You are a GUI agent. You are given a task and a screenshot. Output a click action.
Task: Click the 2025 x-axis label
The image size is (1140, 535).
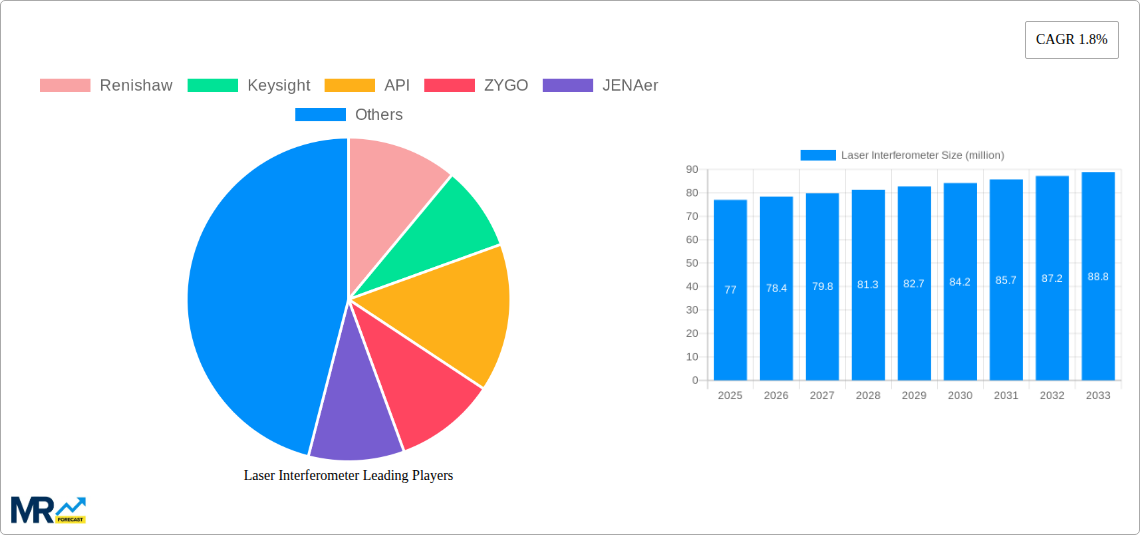tap(730, 395)
